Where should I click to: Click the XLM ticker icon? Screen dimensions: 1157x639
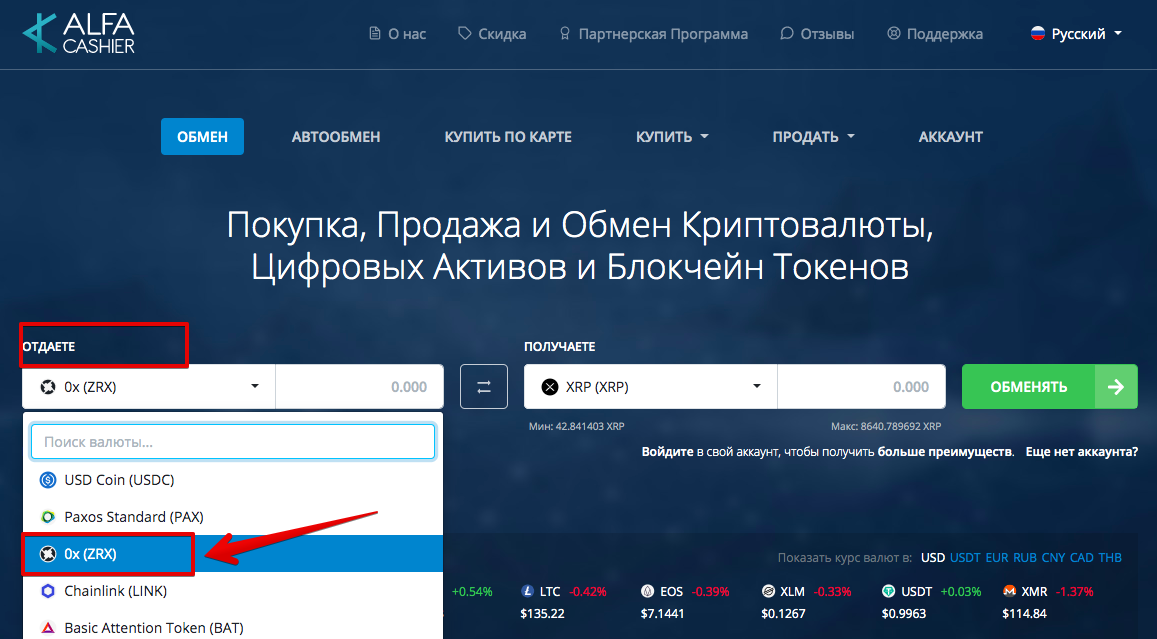coord(768,591)
